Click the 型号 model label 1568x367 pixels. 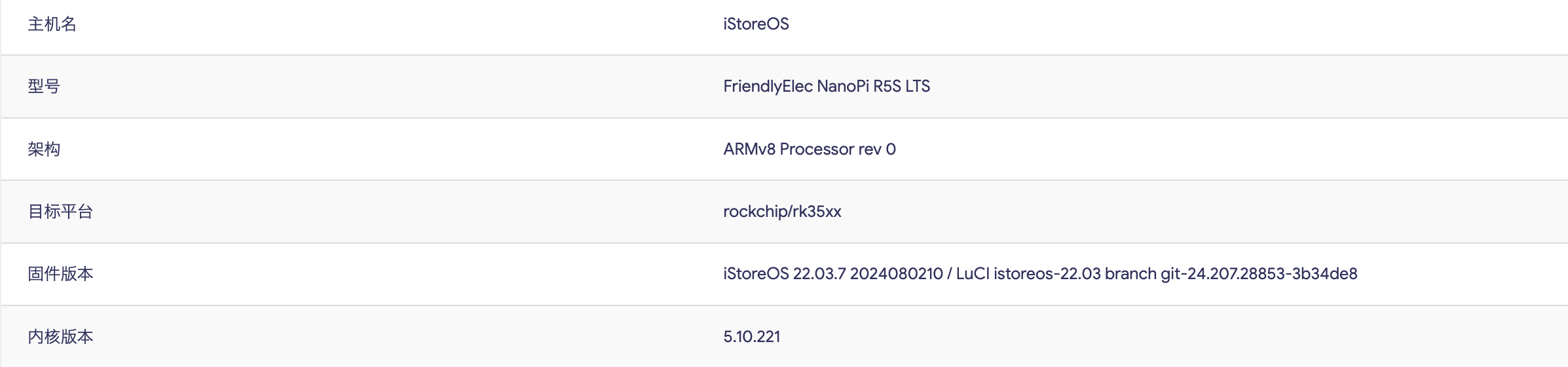[x=44, y=87]
